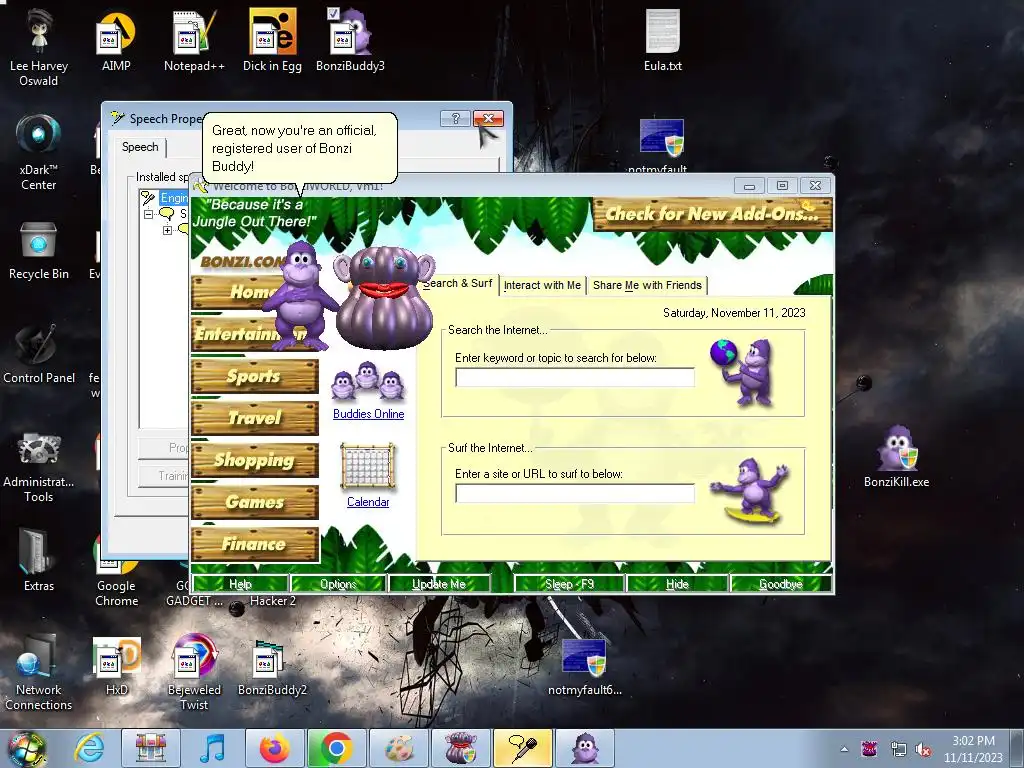Viewport: 1024px width, 768px height.
Task: Click the Options button
Action: [x=338, y=584]
